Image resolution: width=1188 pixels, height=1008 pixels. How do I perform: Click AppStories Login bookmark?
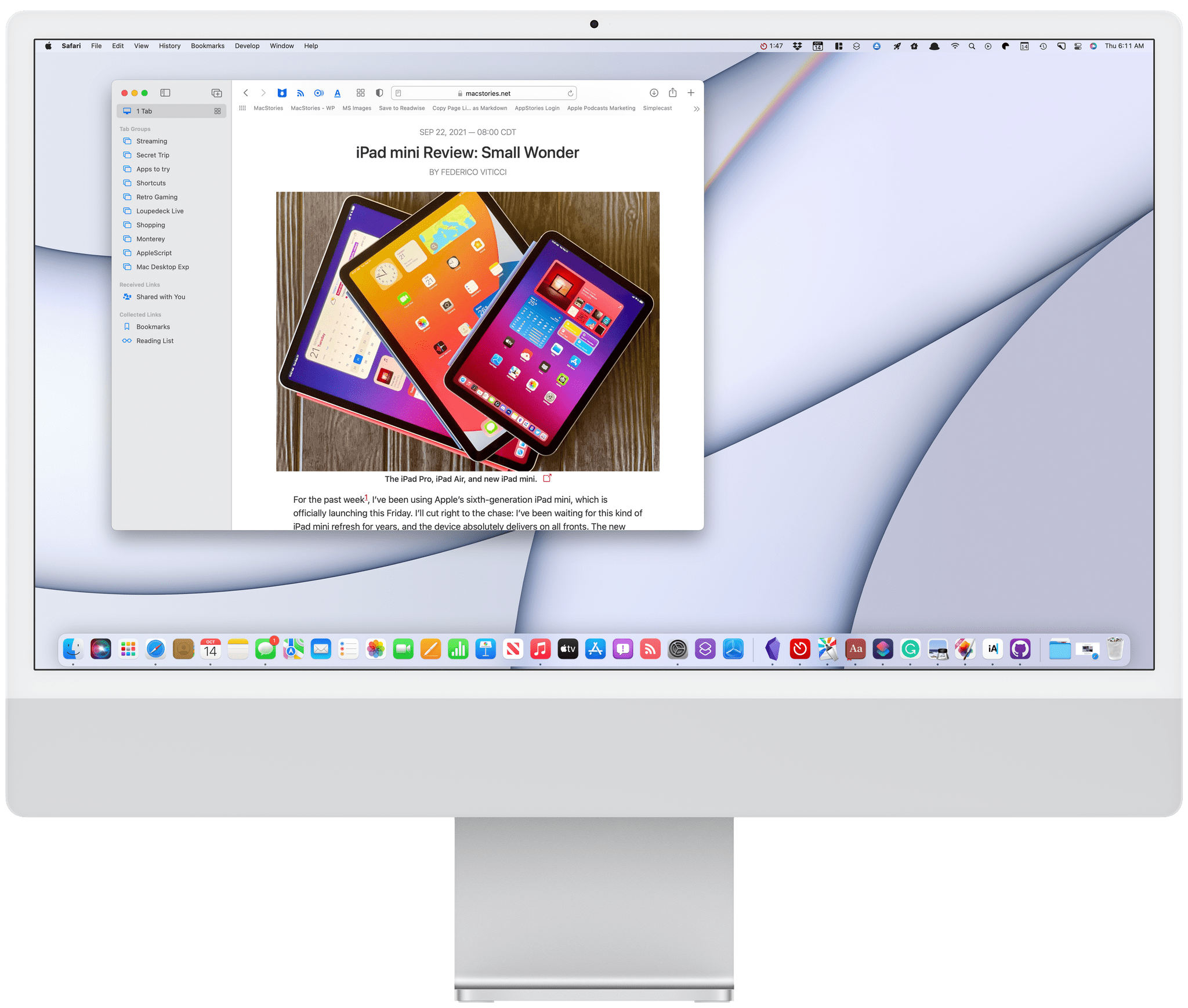click(537, 108)
